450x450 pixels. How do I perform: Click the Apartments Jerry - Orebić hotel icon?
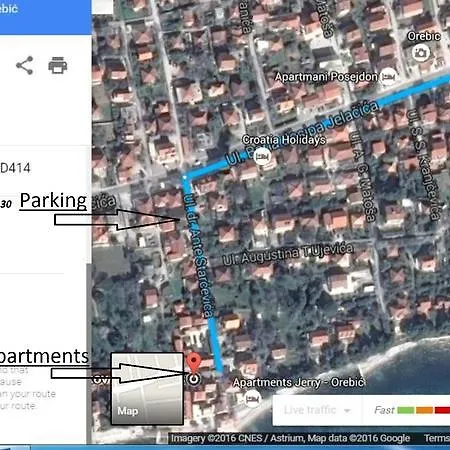click(x=252, y=398)
